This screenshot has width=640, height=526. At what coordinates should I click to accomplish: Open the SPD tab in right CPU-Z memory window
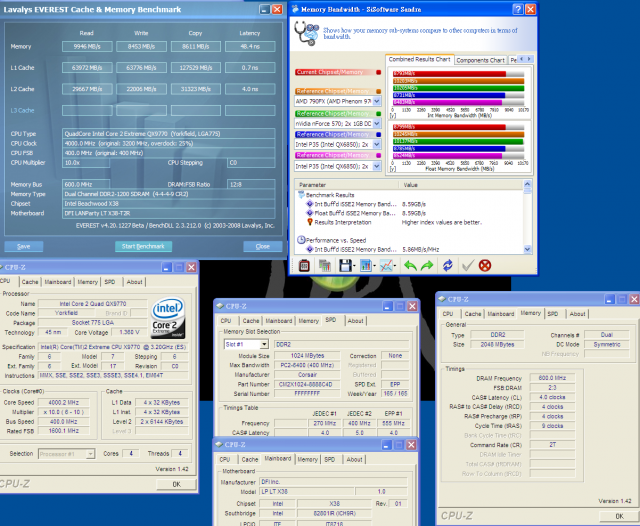553,314
